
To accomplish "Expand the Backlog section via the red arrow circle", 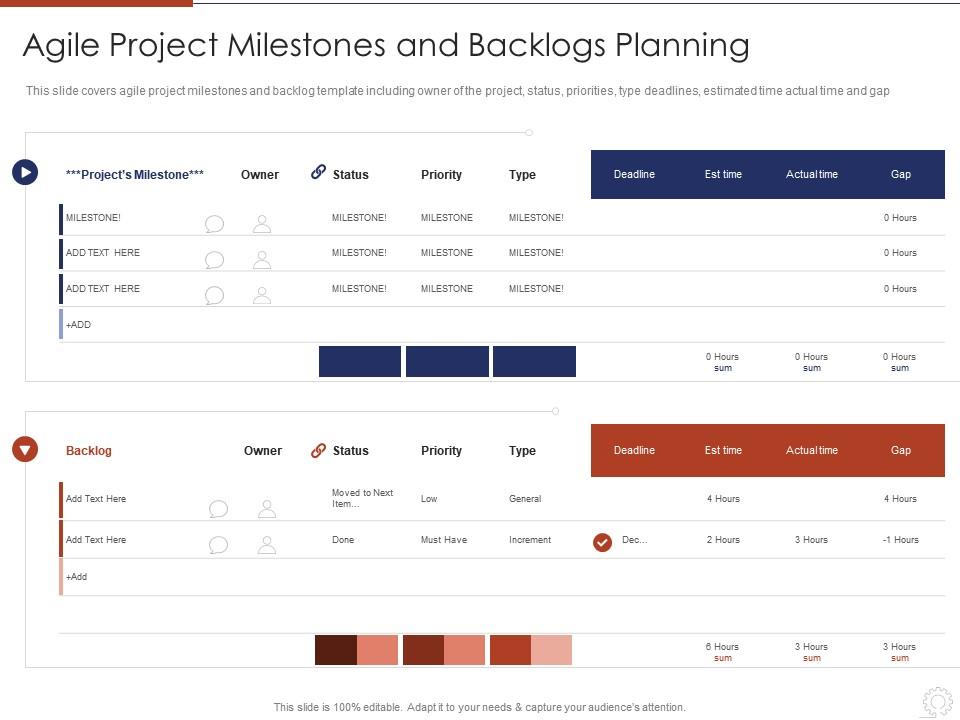I will [x=24, y=449].
